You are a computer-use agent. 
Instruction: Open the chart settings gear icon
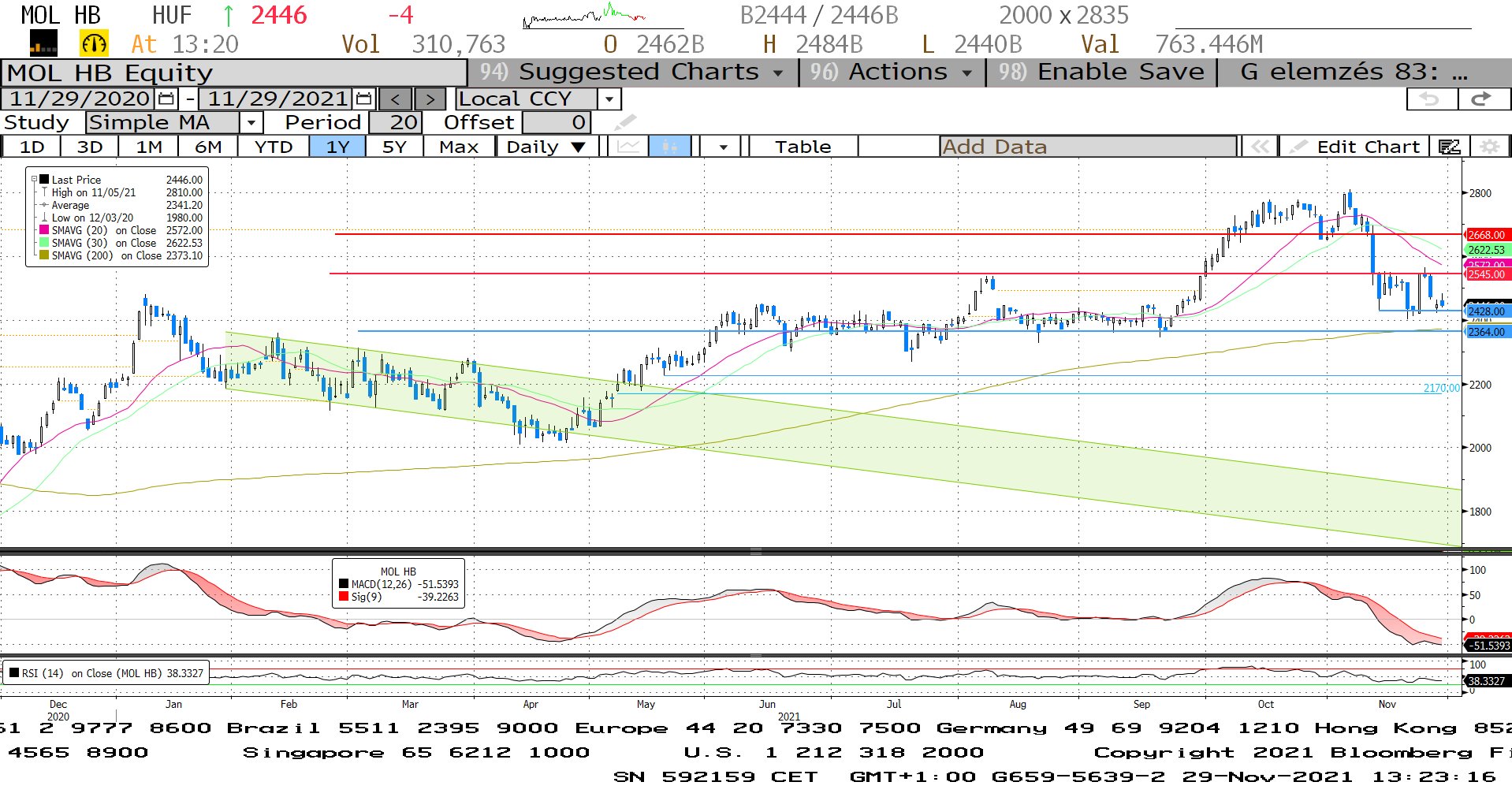tap(1489, 147)
